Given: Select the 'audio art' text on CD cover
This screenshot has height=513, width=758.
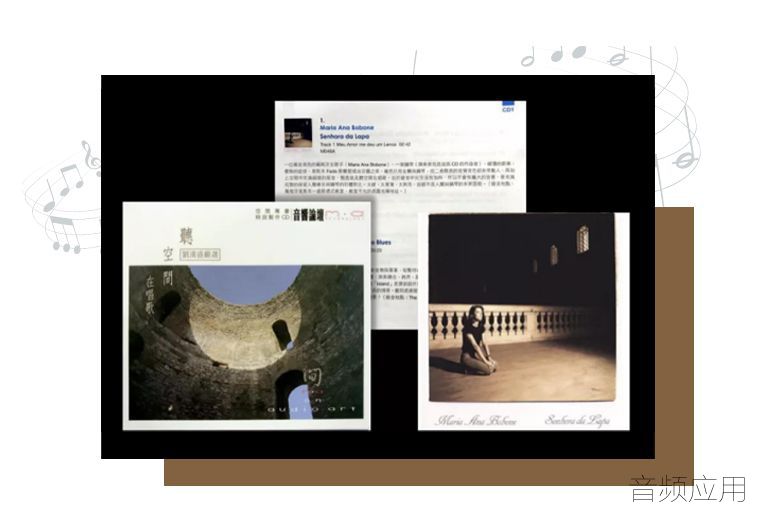Looking at the screenshot, I should pos(312,410).
